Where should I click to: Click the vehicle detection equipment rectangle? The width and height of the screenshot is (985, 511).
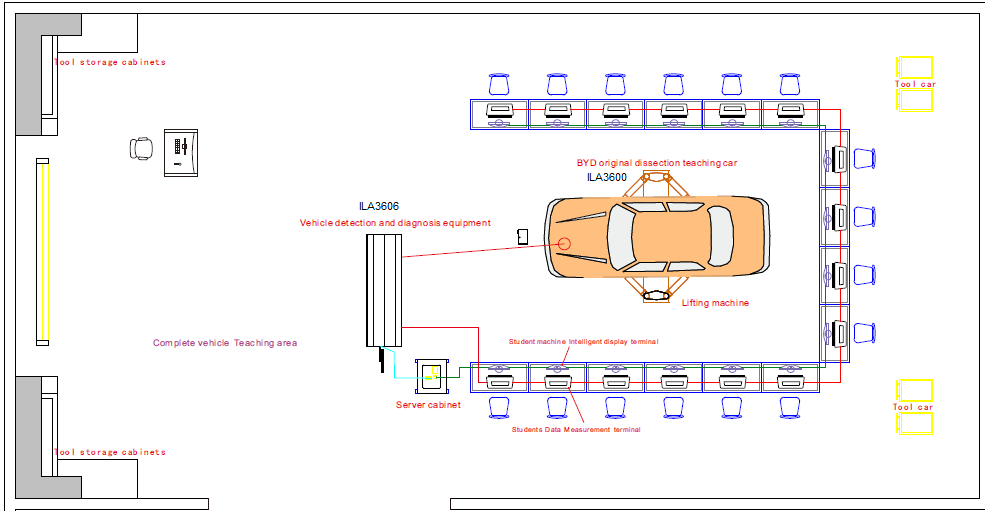(x=383, y=290)
